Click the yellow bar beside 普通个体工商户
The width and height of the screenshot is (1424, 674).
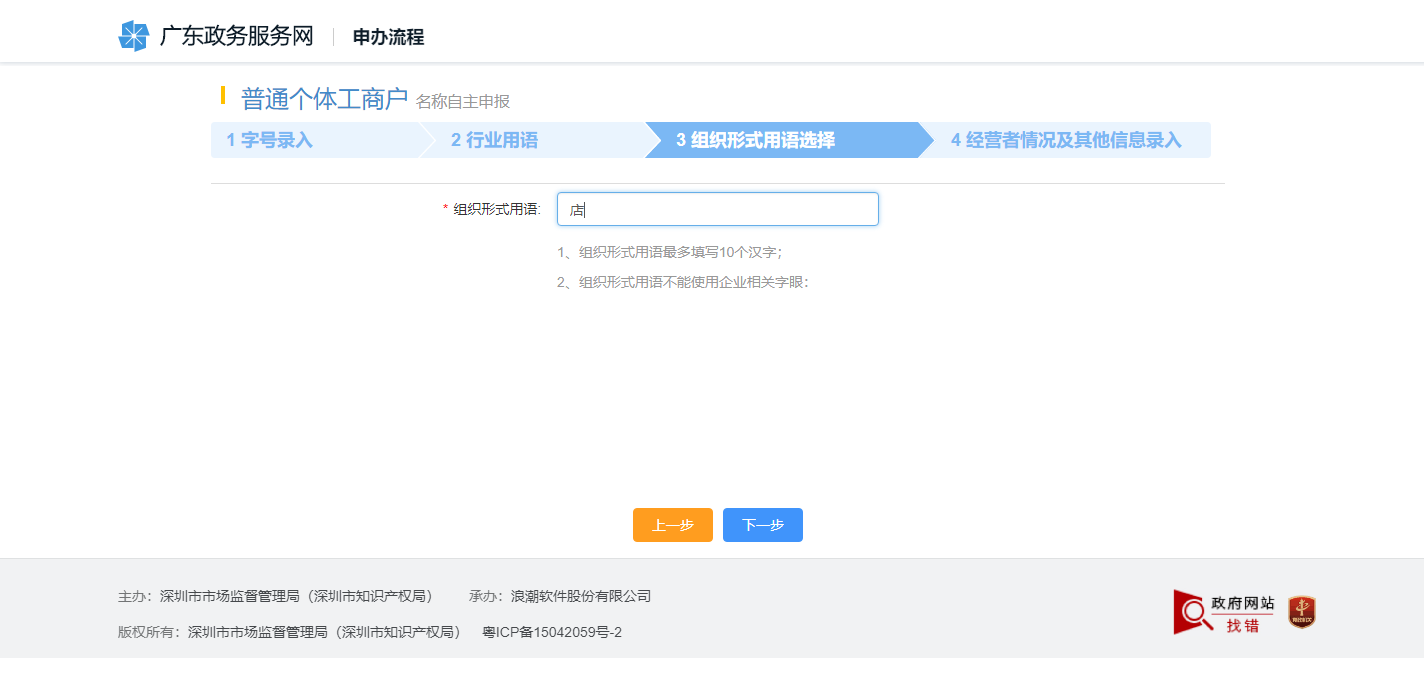(224, 98)
